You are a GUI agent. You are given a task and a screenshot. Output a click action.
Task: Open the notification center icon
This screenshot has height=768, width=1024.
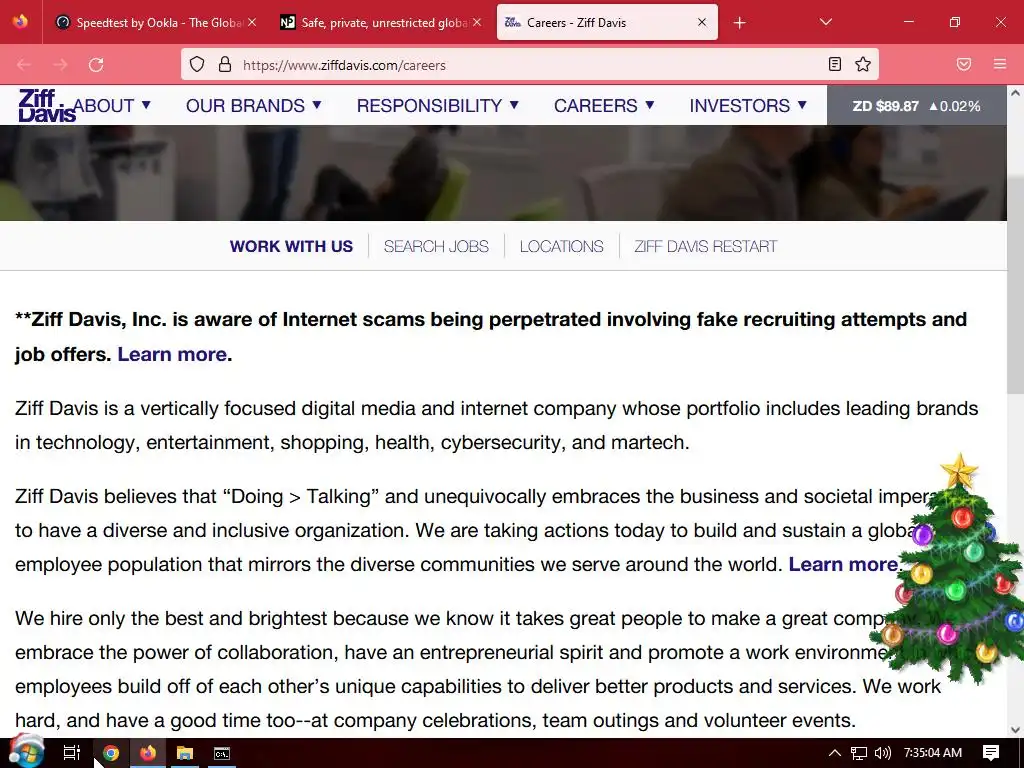pyautogui.click(x=991, y=753)
